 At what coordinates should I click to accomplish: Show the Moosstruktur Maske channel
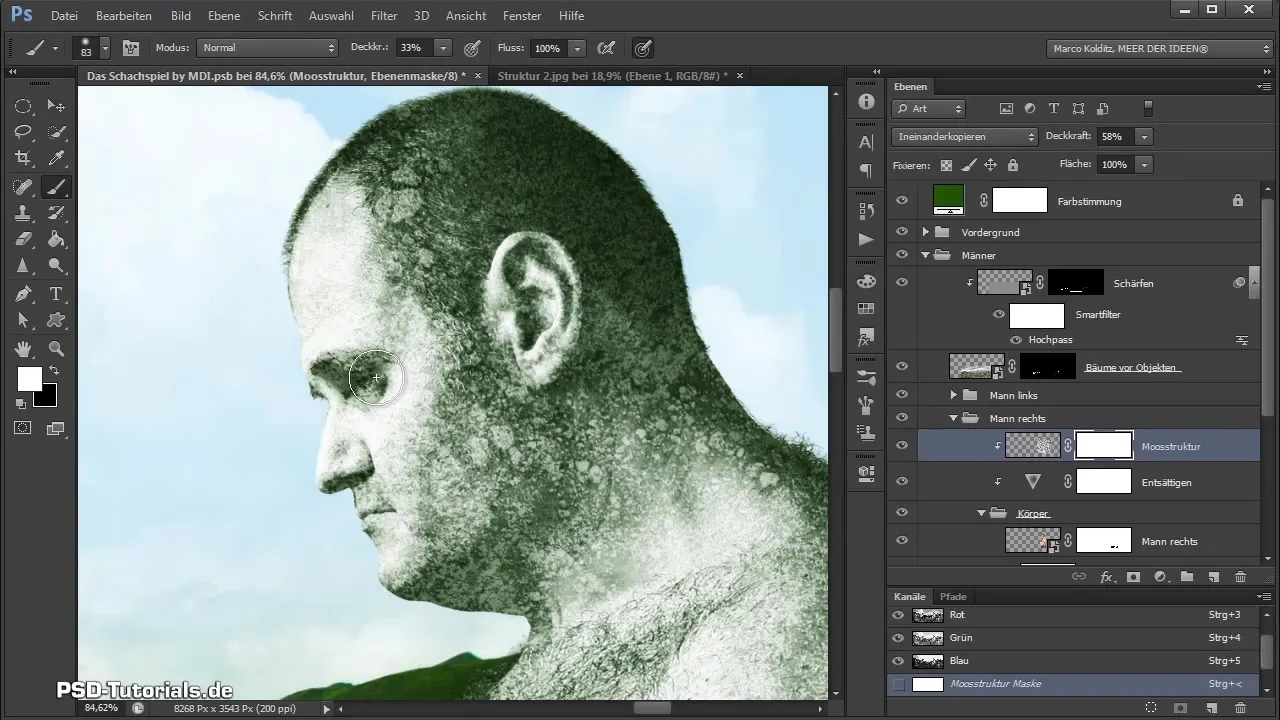click(897, 684)
